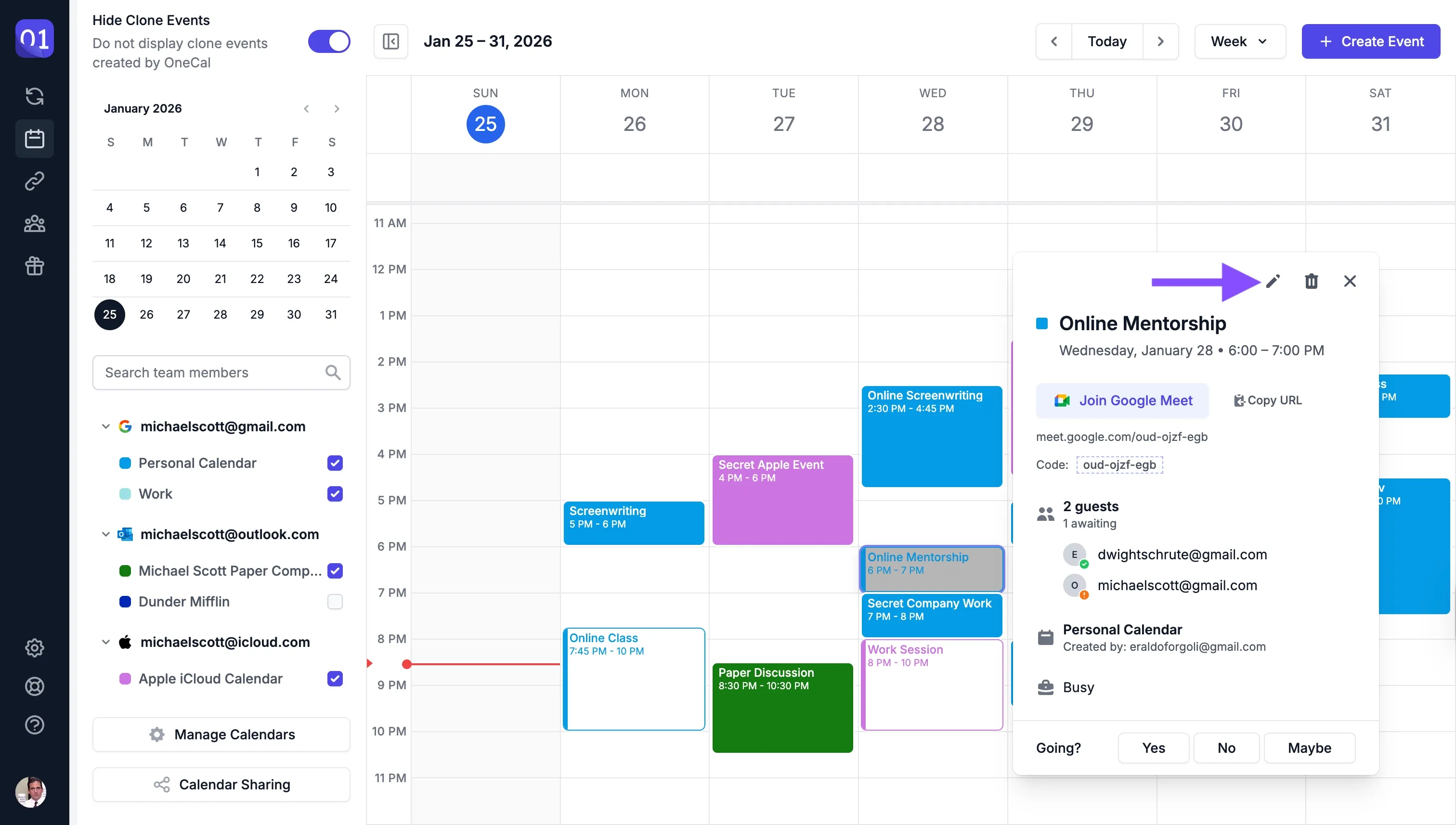Screen dimensions: 1456x825
Task: Uncheck the Personal Calendar checkbox
Action: point(335,463)
